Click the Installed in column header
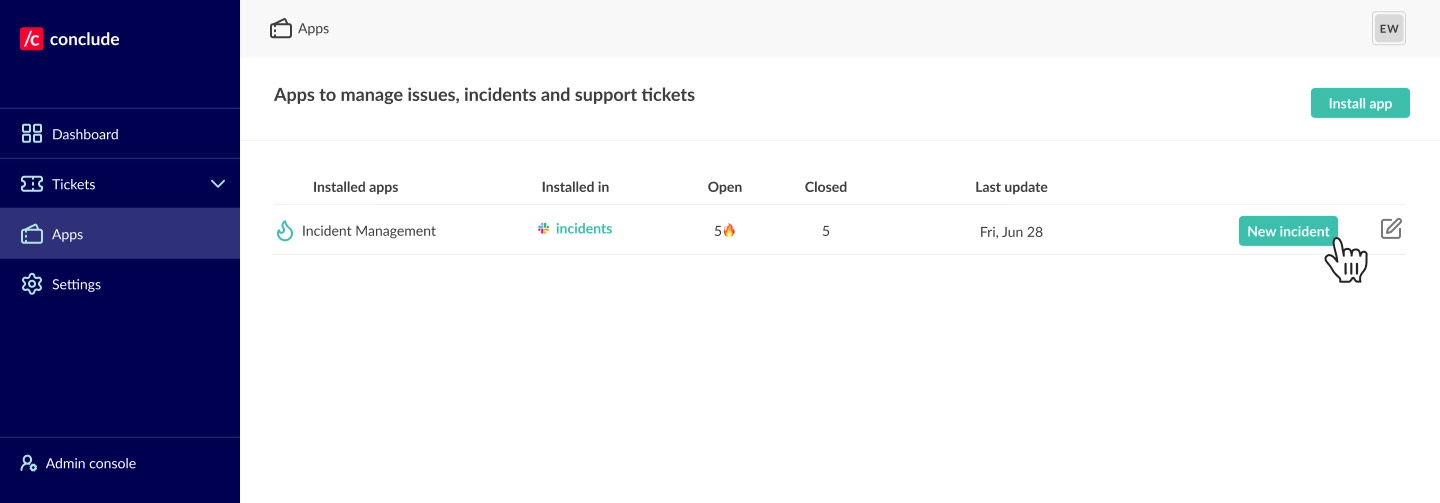Screen dimensions: 1440x503 (575, 187)
